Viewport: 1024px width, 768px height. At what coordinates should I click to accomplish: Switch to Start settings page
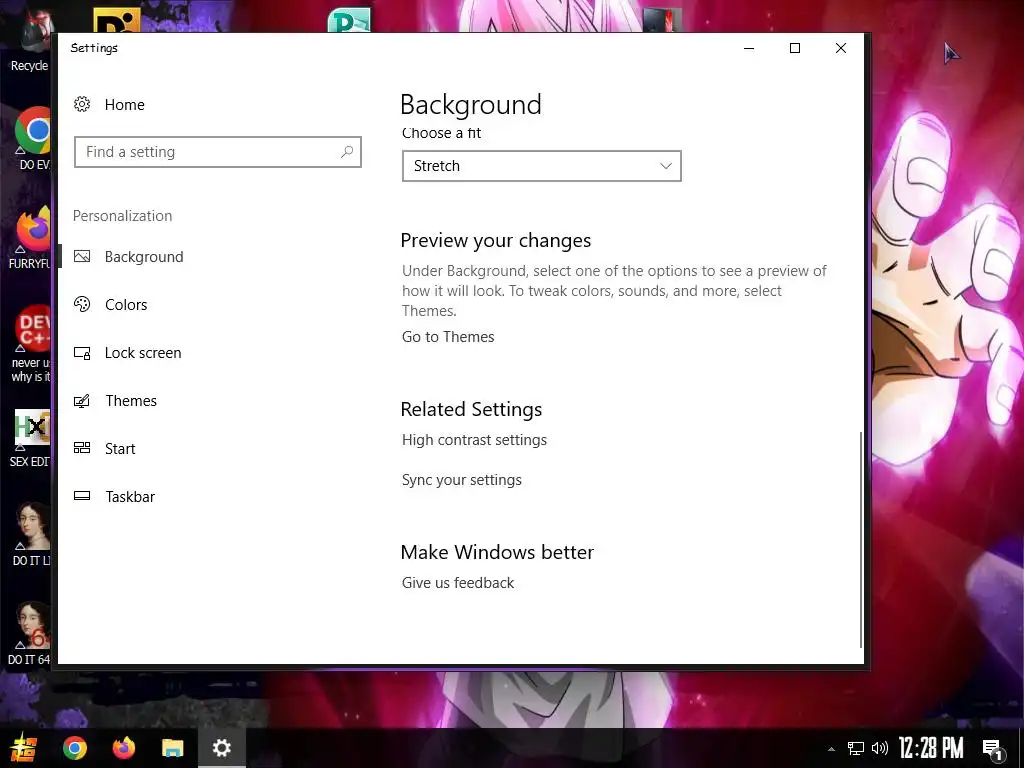(120, 449)
